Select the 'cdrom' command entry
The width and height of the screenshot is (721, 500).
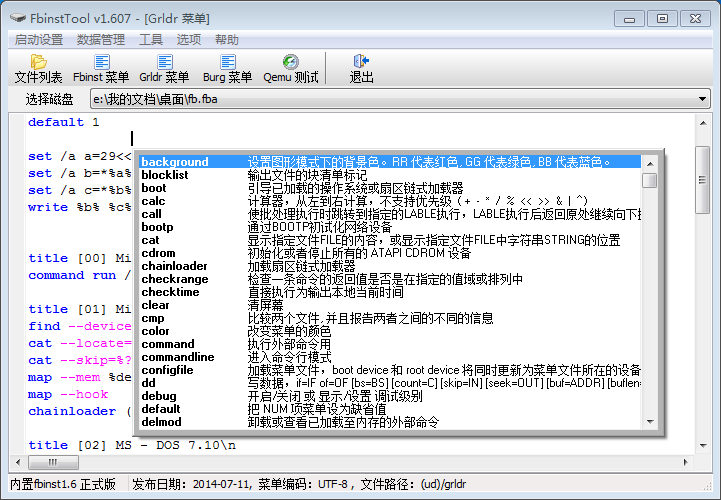coord(390,253)
